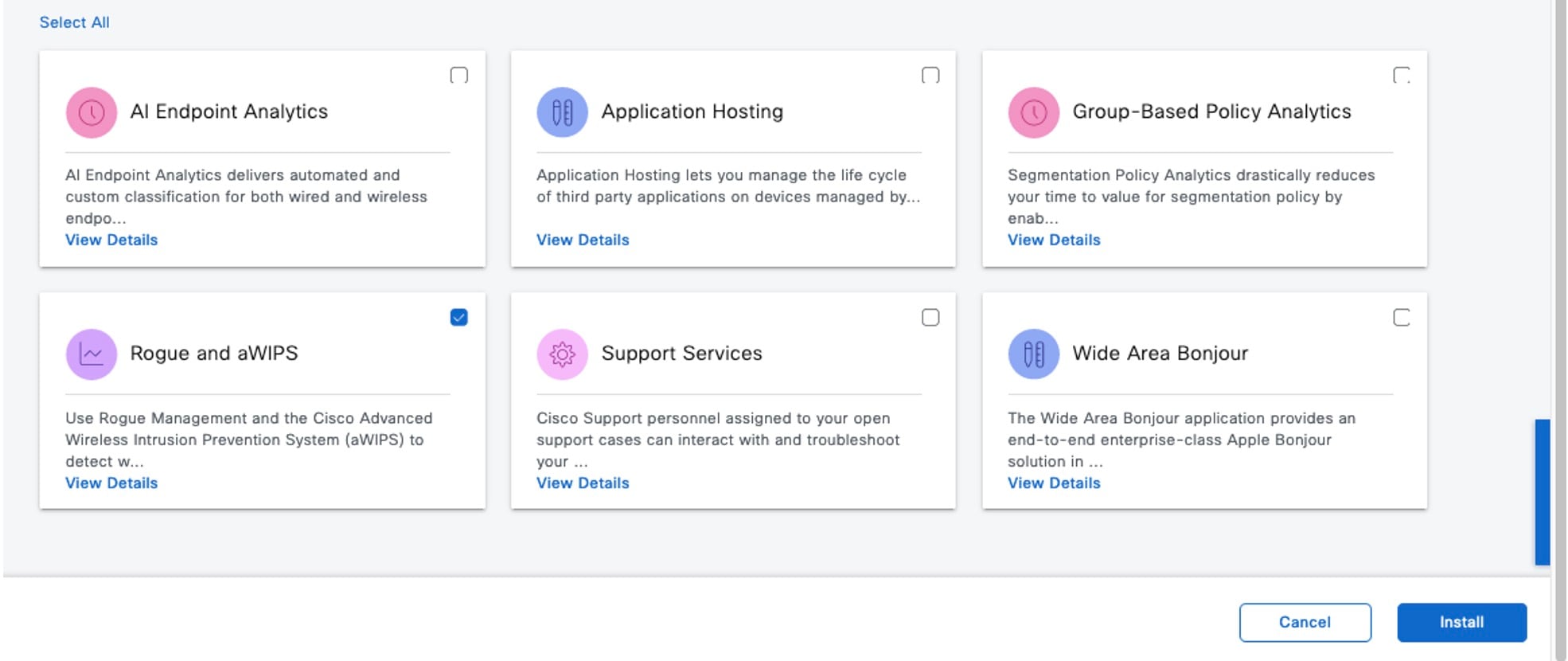Click the Rogue and aWIPS chart icon
1568x661 pixels.
click(x=92, y=354)
